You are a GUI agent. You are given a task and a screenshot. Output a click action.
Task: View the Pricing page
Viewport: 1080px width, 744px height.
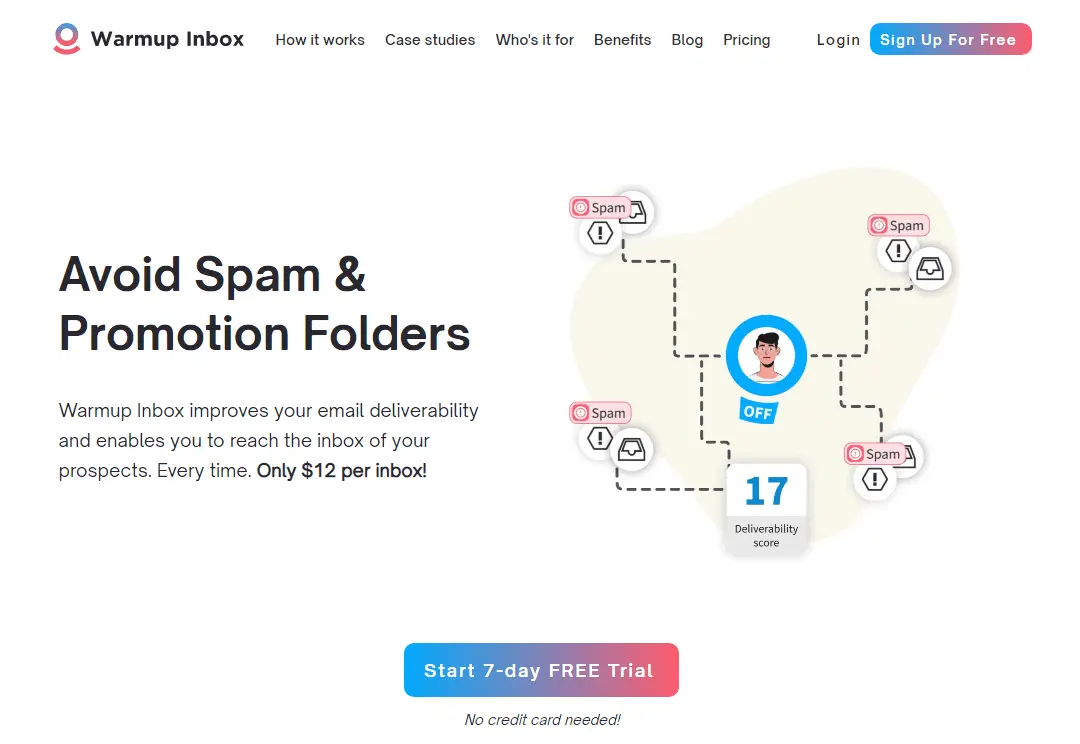pos(747,40)
